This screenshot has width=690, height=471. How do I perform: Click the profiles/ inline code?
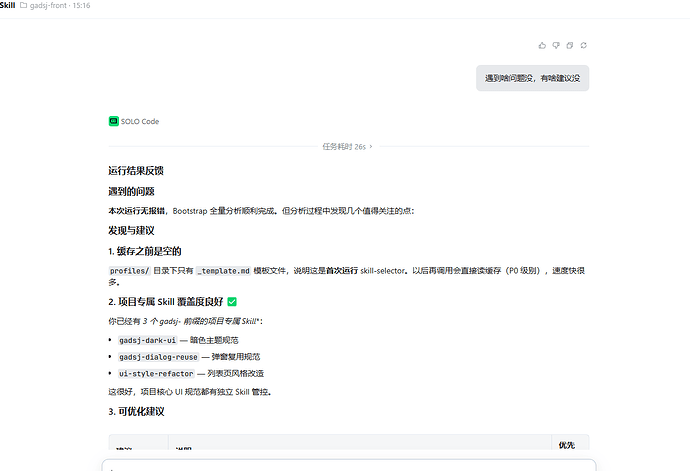click(129, 271)
